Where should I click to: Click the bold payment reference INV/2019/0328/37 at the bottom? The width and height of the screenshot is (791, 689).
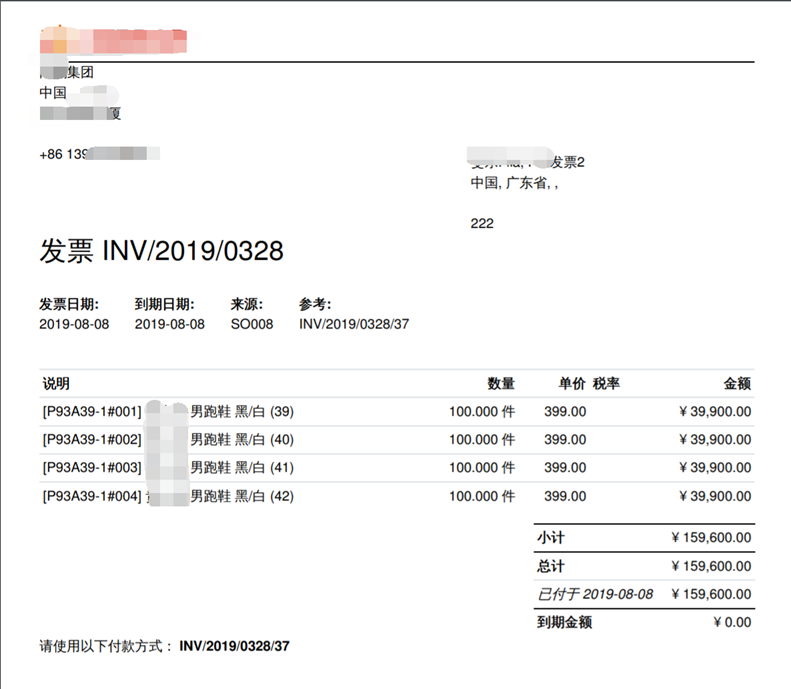pos(234,646)
